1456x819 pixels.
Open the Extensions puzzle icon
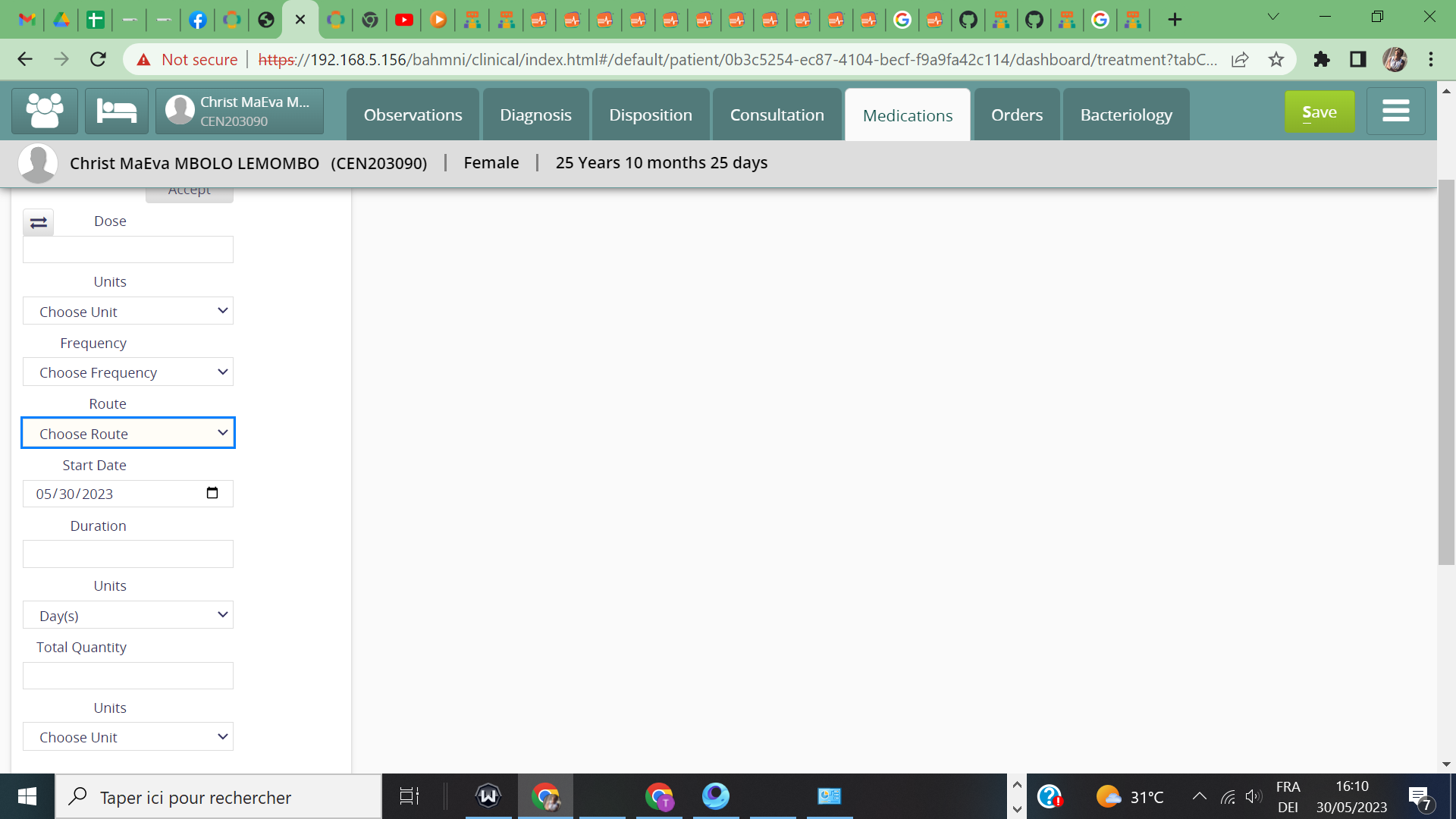pos(1322,59)
